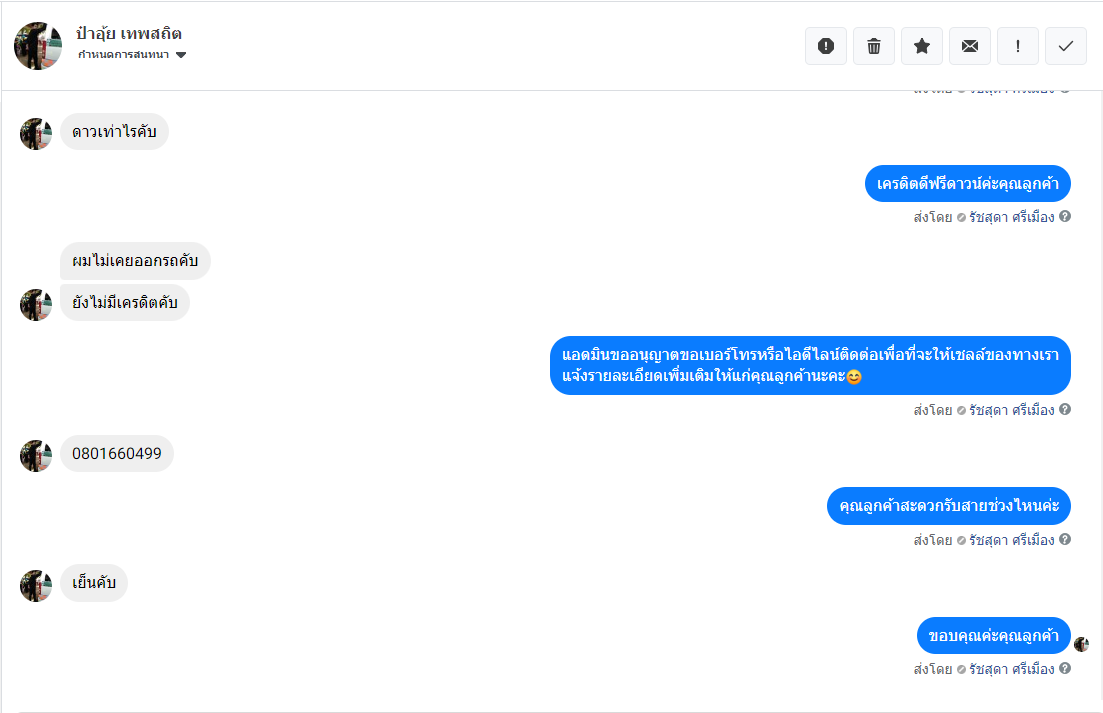Click the customer avatar beside 'ดาวเท่าไรคับ'

(36, 134)
